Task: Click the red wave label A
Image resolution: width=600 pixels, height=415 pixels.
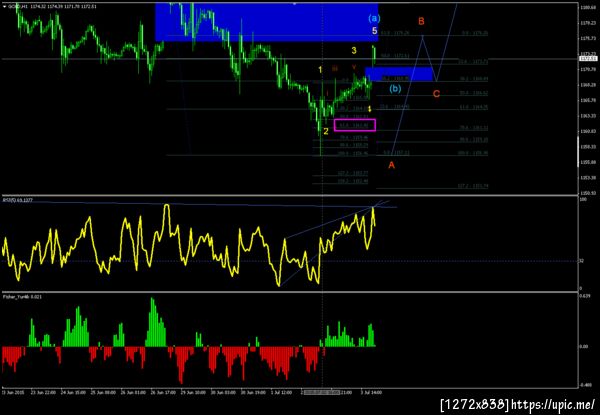Action: click(391, 165)
